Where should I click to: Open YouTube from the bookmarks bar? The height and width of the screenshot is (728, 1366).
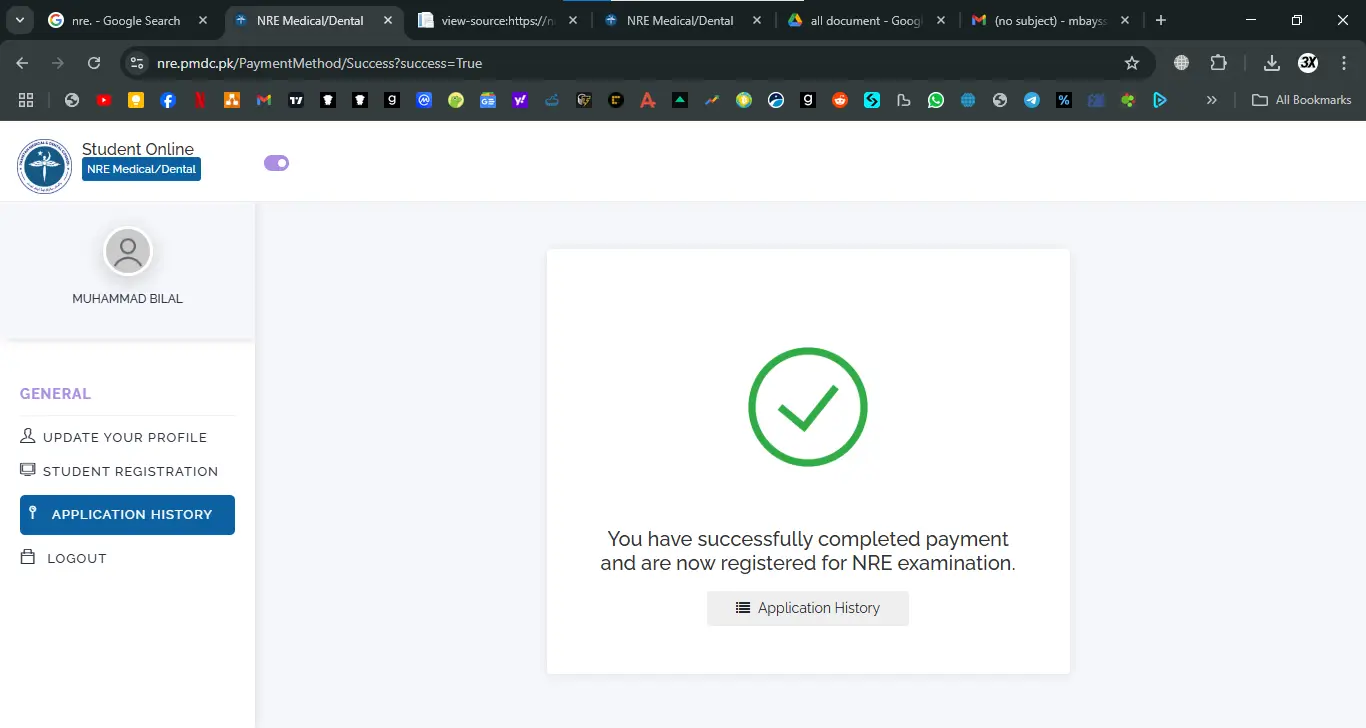(x=104, y=100)
